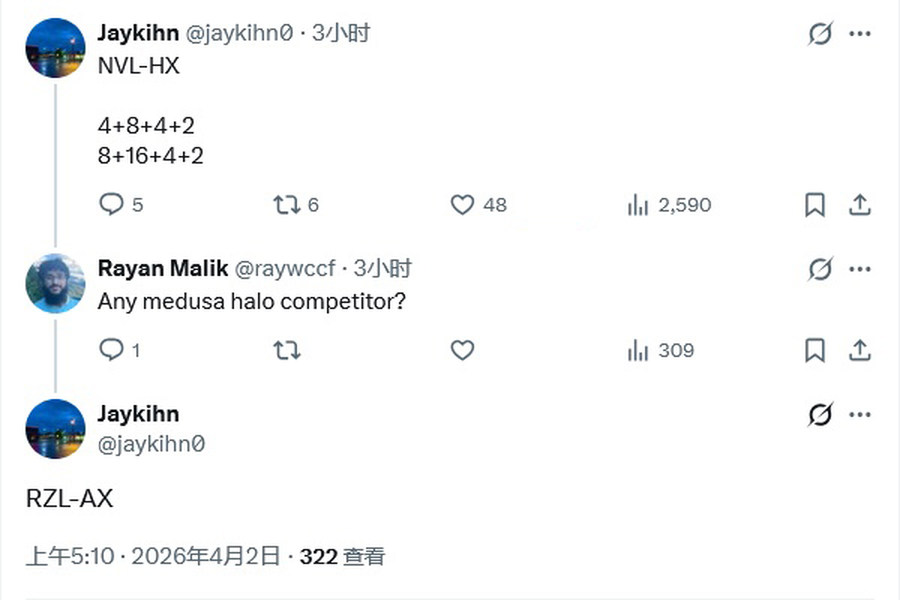The height and width of the screenshot is (600, 900).
Task: Open Grok icon on NVL-HX post
Action: coord(820,34)
